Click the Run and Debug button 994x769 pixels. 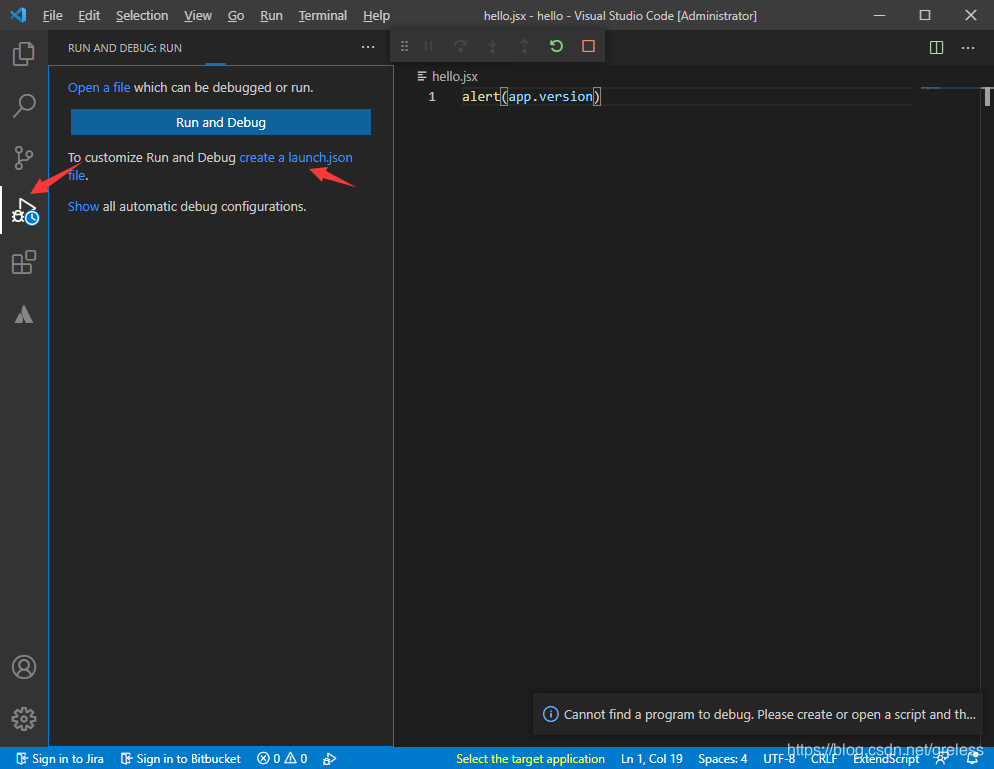221,122
